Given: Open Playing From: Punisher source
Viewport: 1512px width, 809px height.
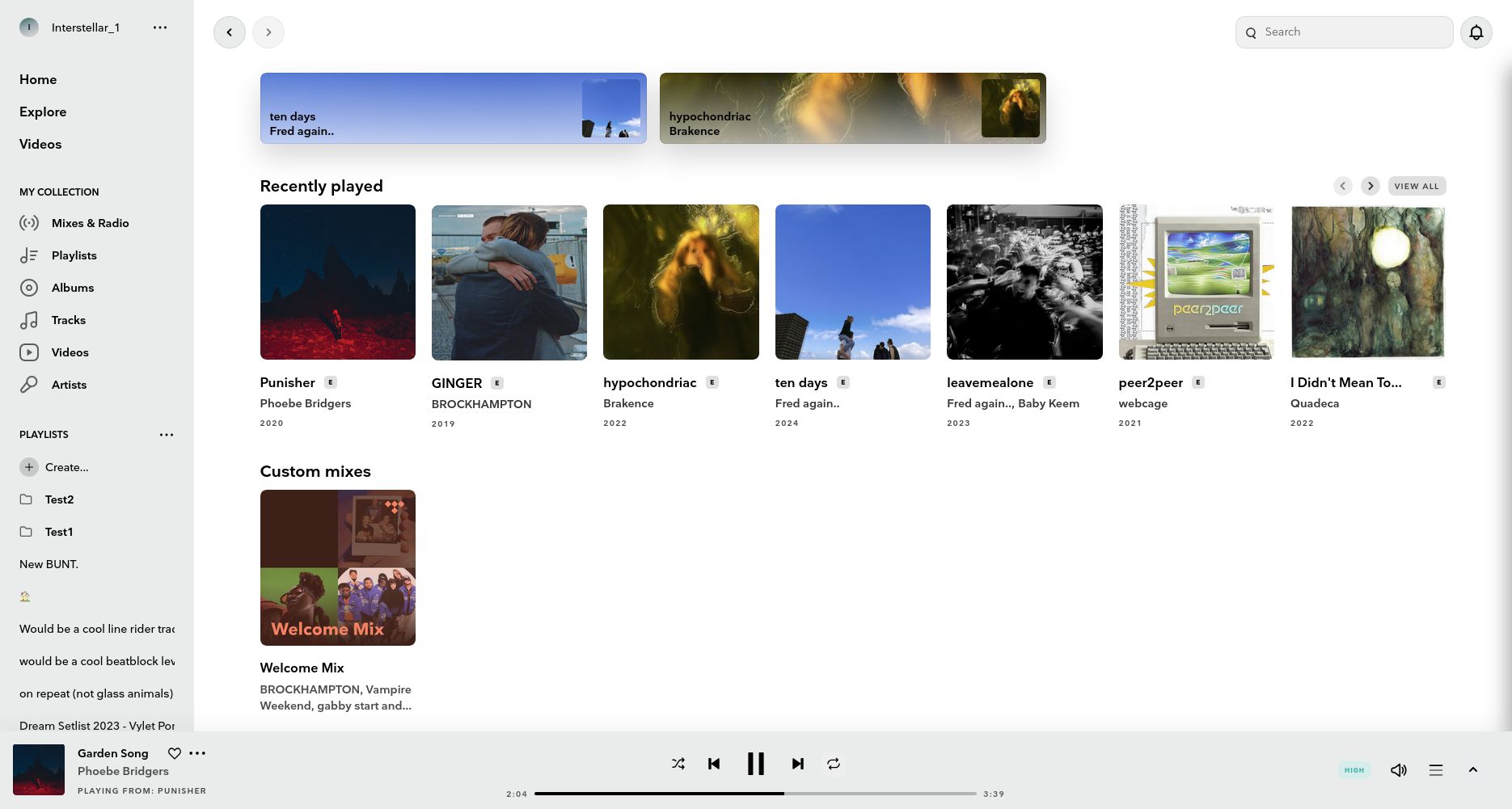Looking at the screenshot, I should tap(141, 791).
